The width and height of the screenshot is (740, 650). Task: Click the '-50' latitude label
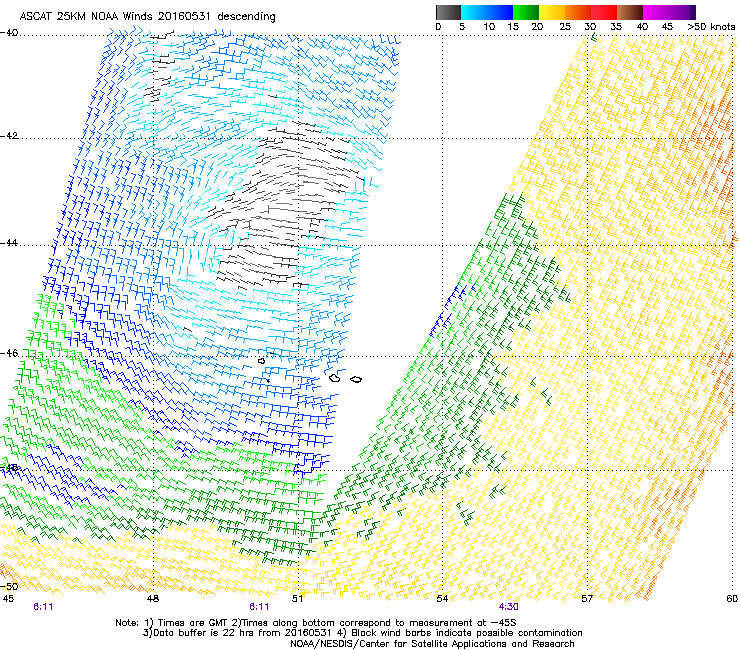coord(9,586)
